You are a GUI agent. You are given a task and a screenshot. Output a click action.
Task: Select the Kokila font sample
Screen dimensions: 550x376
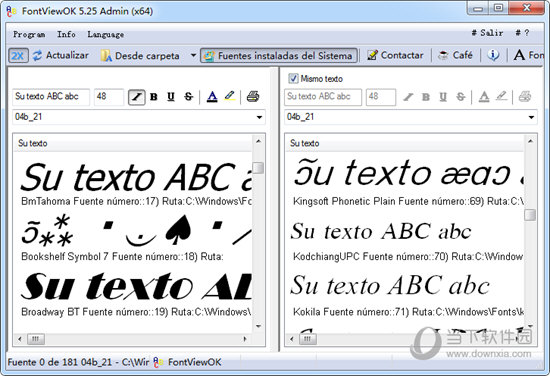[390, 285]
